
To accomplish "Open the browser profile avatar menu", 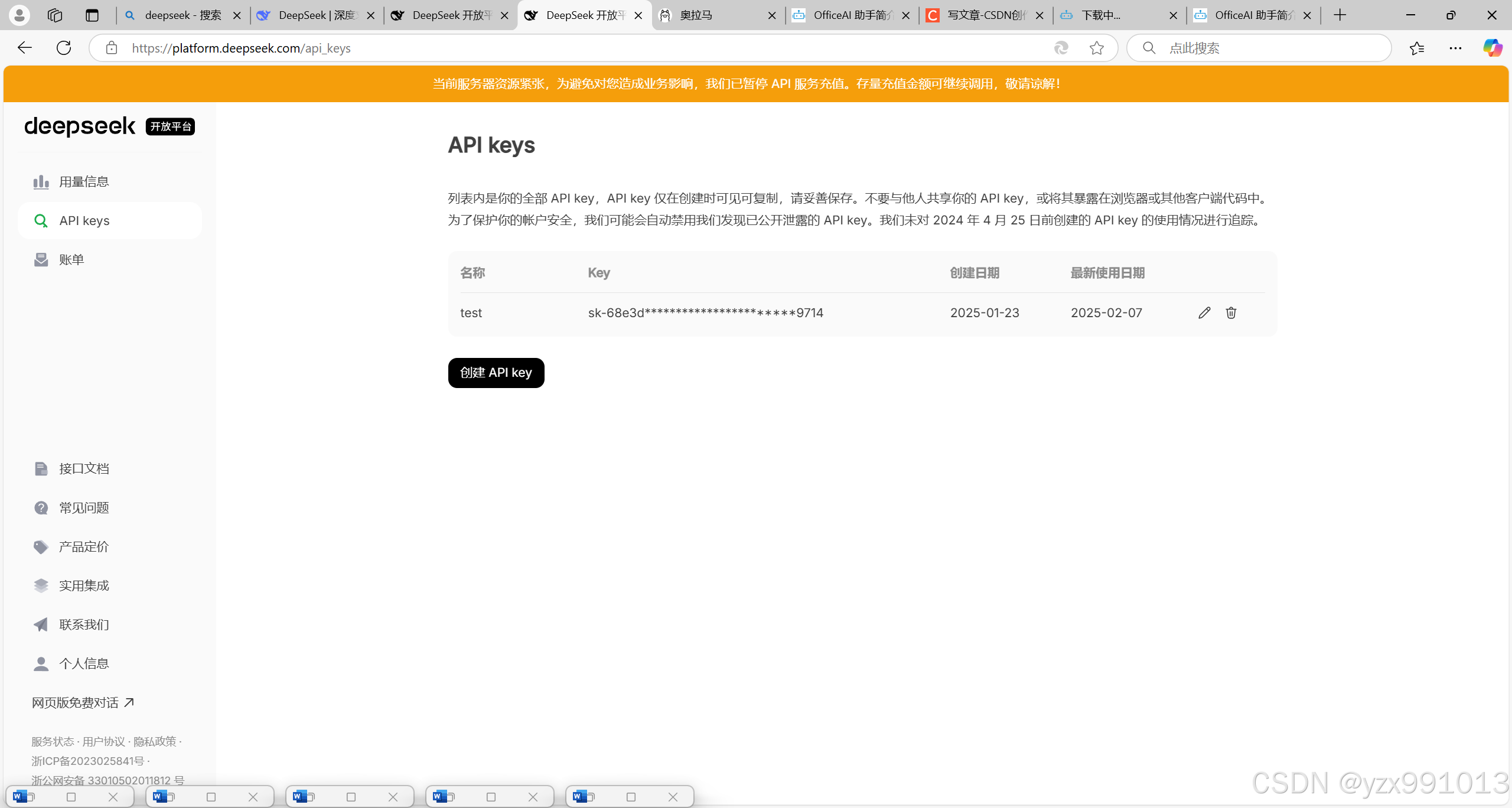I will click(x=19, y=15).
